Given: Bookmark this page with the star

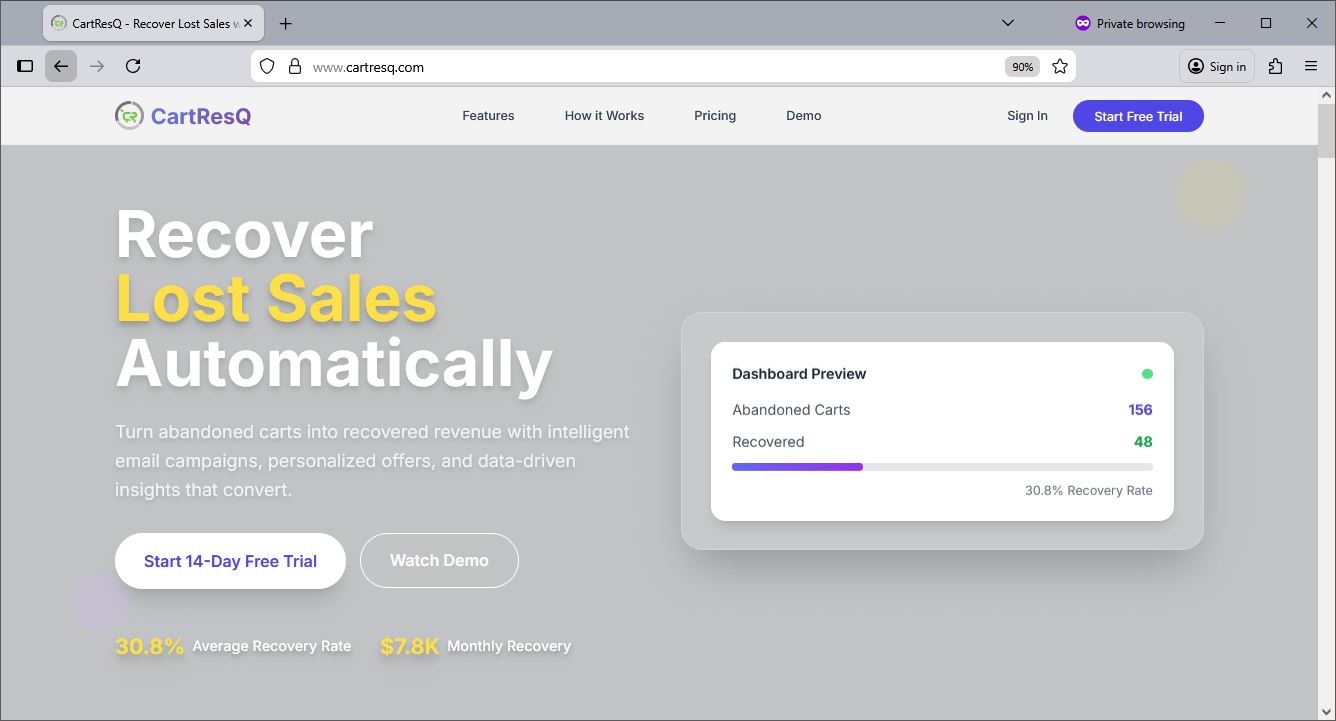Looking at the screenshot, I should click(1060, 67).
